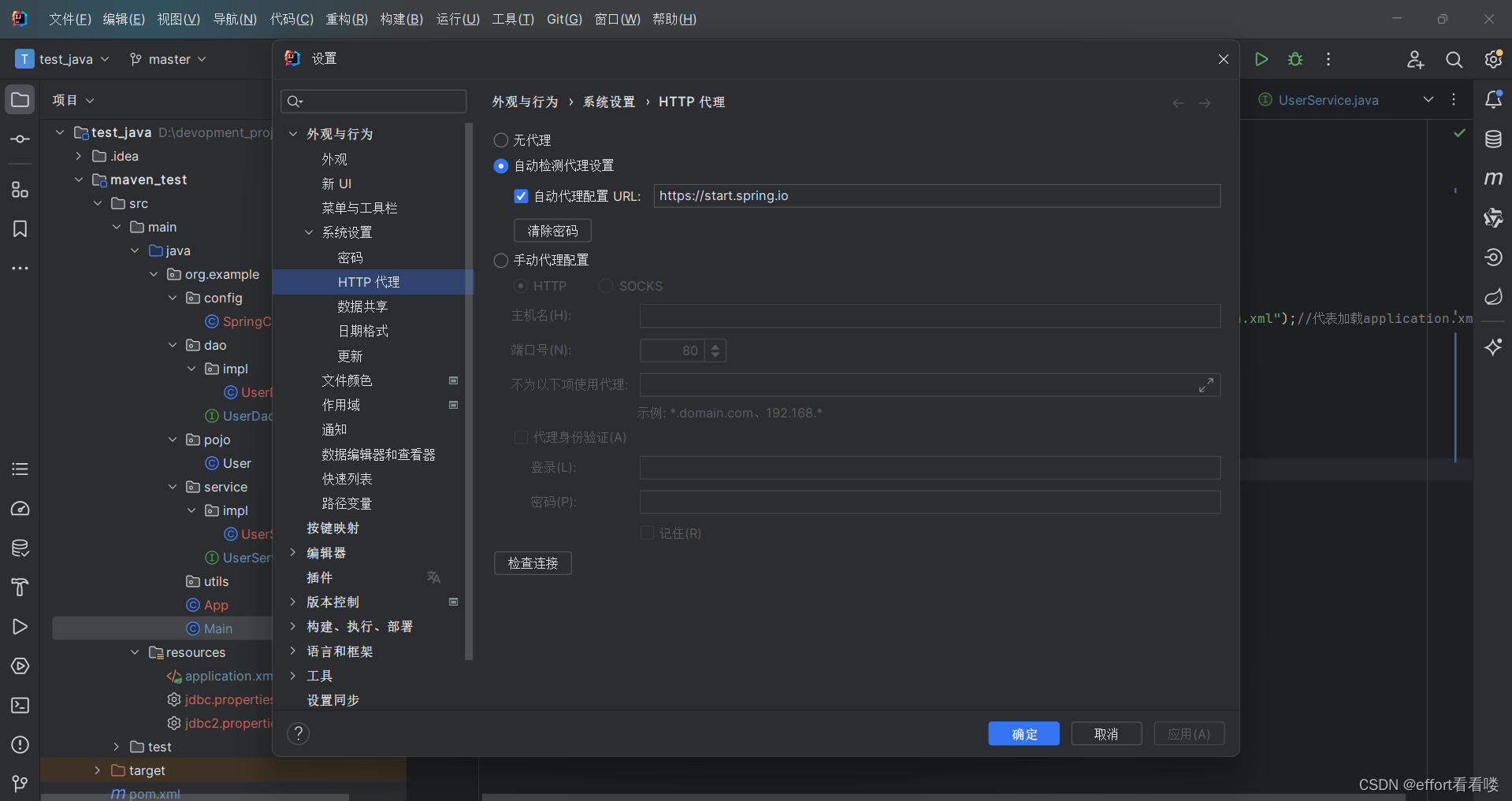The image size is (1512, 801).
Task: Go back using settings navigation arrow
Action: 1179,103
